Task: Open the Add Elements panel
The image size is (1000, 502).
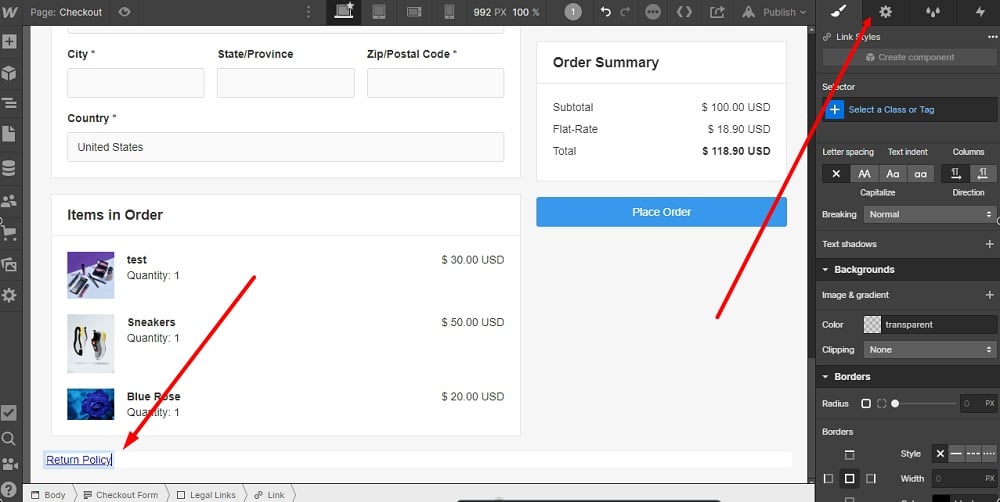Action: pos(9,42)
